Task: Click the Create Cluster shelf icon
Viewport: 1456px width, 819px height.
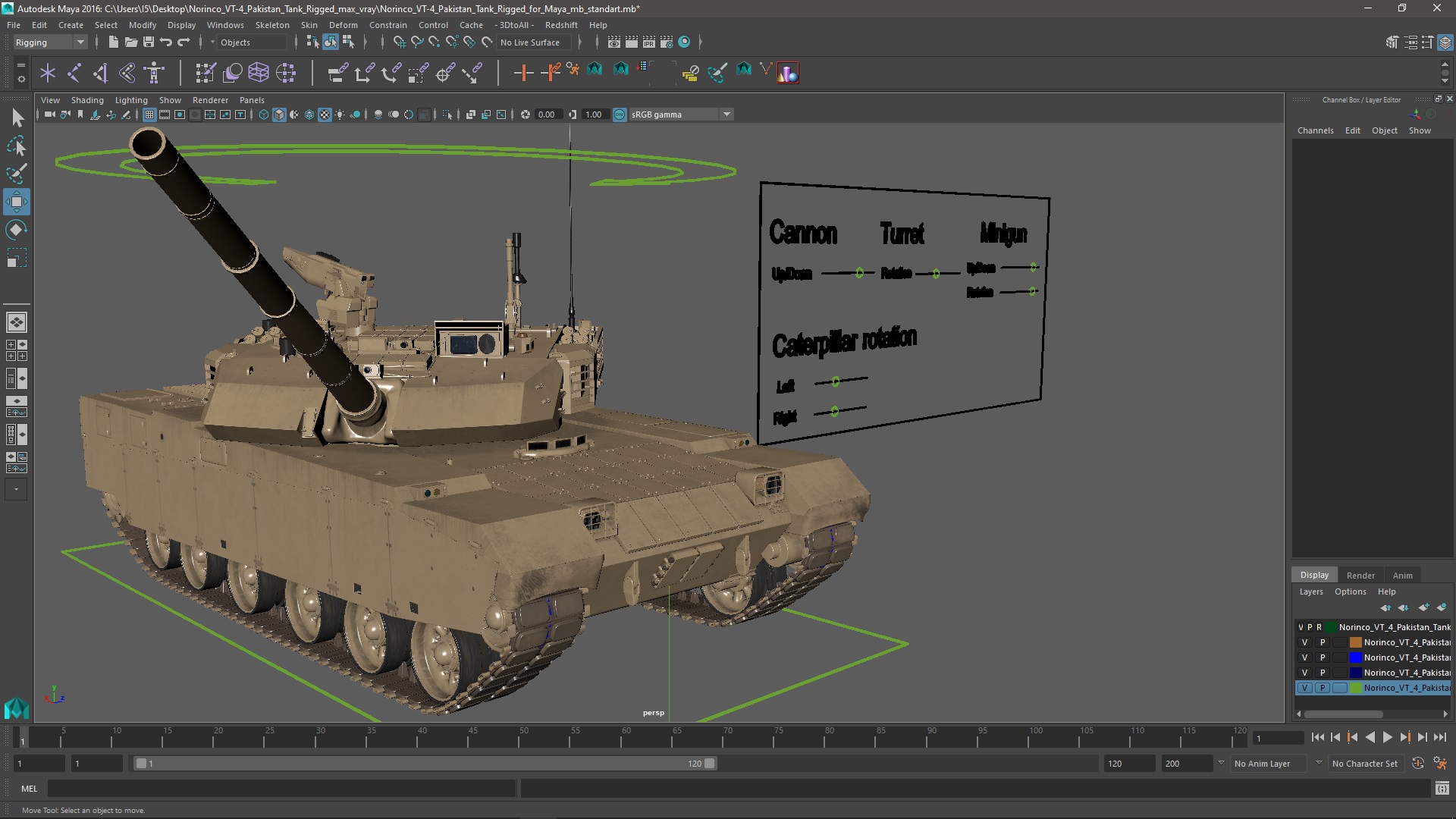Action: tap(286, 73)
